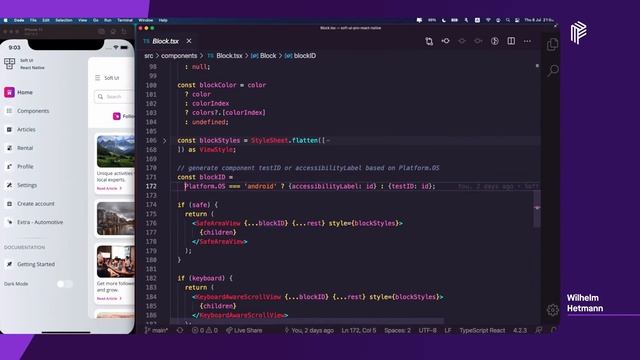Open errors and warnings count in status bar
The width and height of the screenshot is (640, 360).
[204, 330]
